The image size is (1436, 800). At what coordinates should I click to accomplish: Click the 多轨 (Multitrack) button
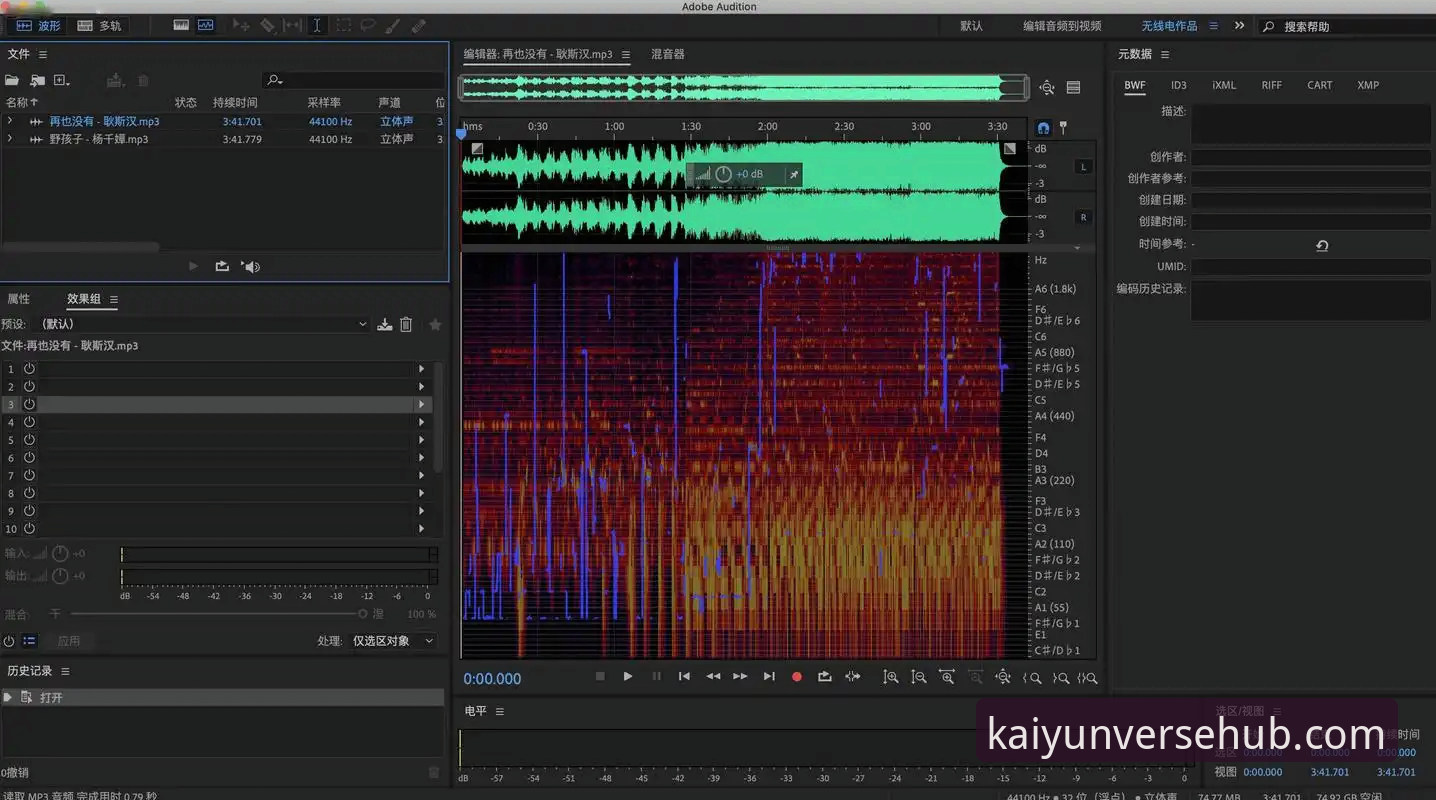pyautogui.click(x=99, y=25)
